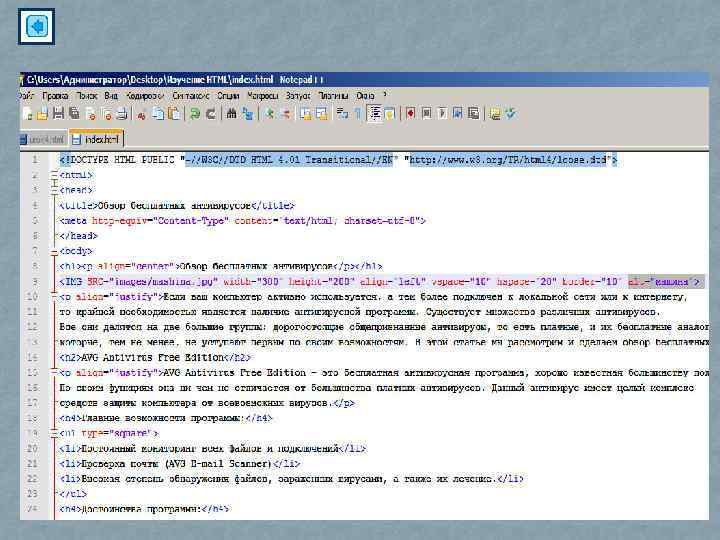
Task: Open the Поиск menu
Action: point(86,96)
